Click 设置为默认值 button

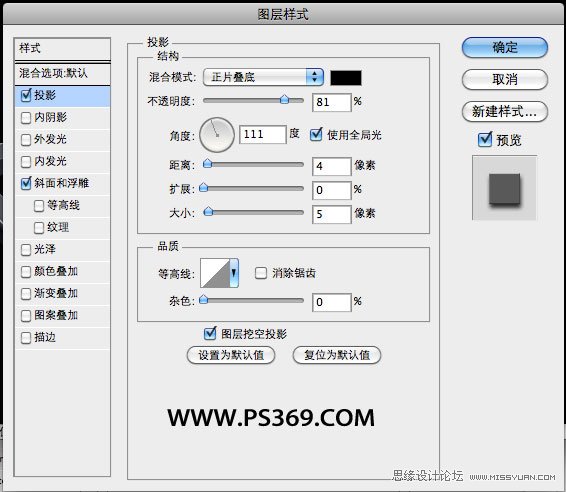(231, 355)
